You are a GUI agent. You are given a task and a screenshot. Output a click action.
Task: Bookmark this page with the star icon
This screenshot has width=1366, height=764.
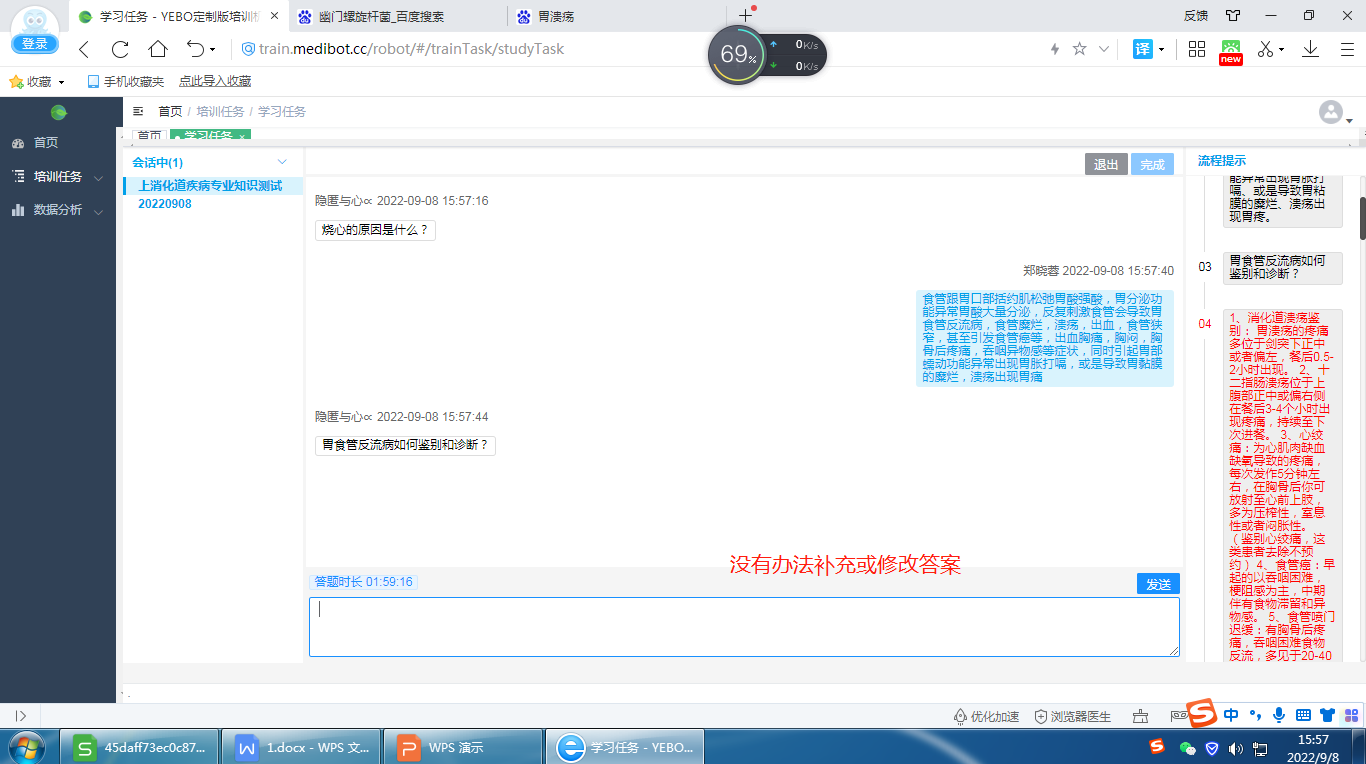[x=1080, y=49]
